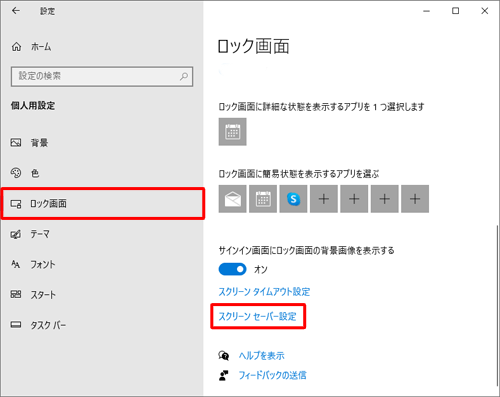500x397 pixels.
Task: Click the magnifier icon in search box
Action: coord(184,76)
